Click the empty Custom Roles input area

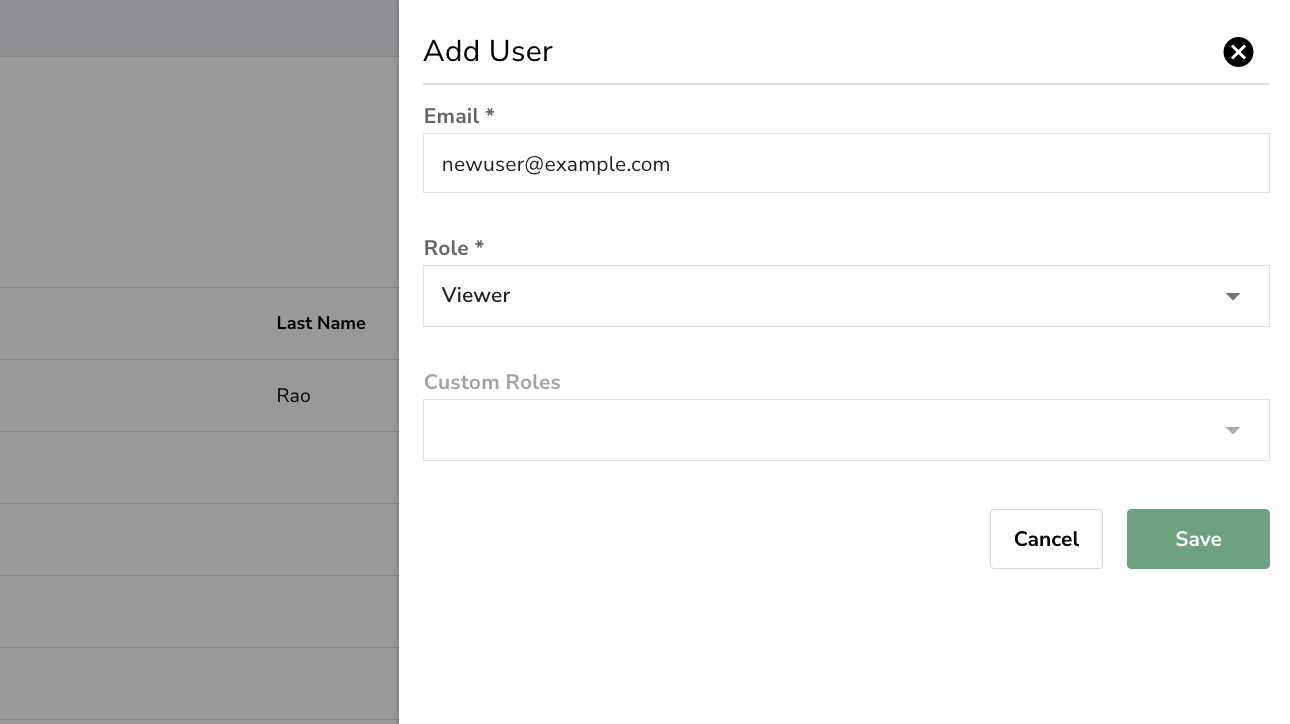tap(800, 430)
